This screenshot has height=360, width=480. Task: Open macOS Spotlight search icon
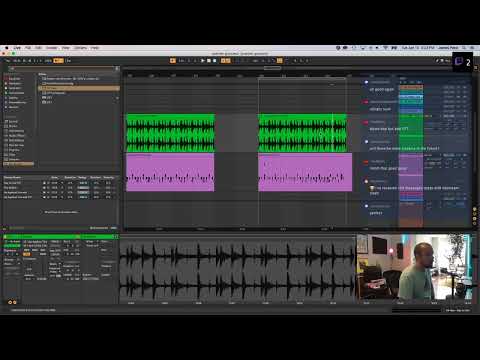(x=464, y=48)
